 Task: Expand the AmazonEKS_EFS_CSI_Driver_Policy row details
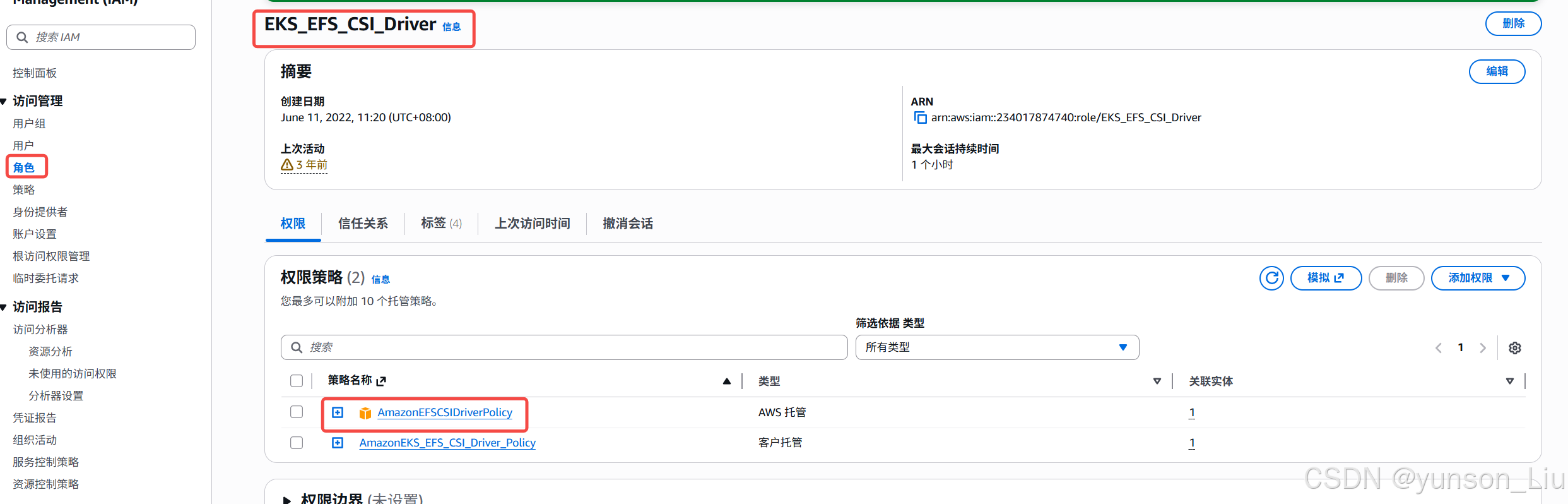tap(338, 443)
